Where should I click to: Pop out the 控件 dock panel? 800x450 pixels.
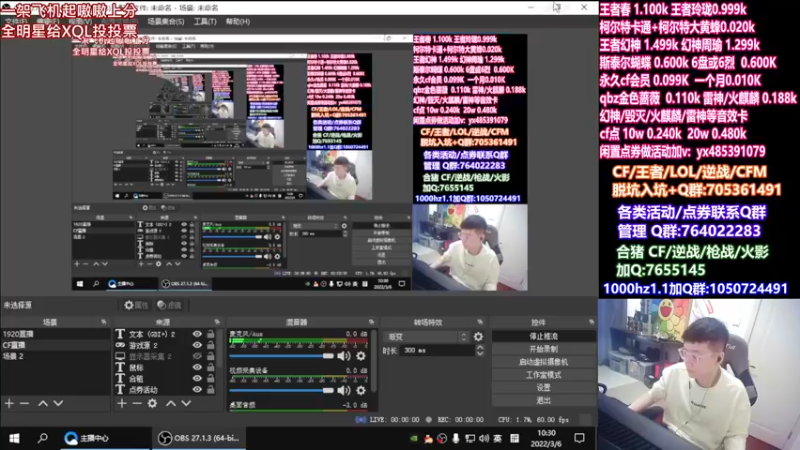[591, 322]
